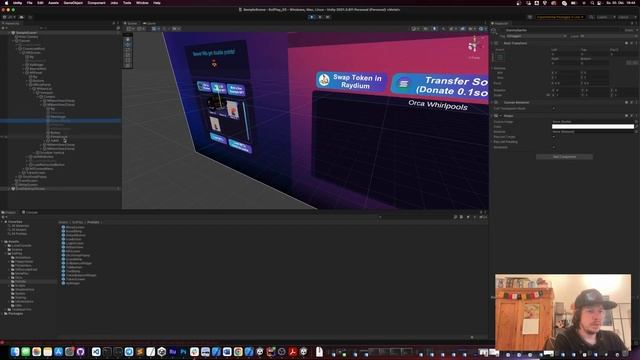Start Play mode with the Play button

pos(312,17)
